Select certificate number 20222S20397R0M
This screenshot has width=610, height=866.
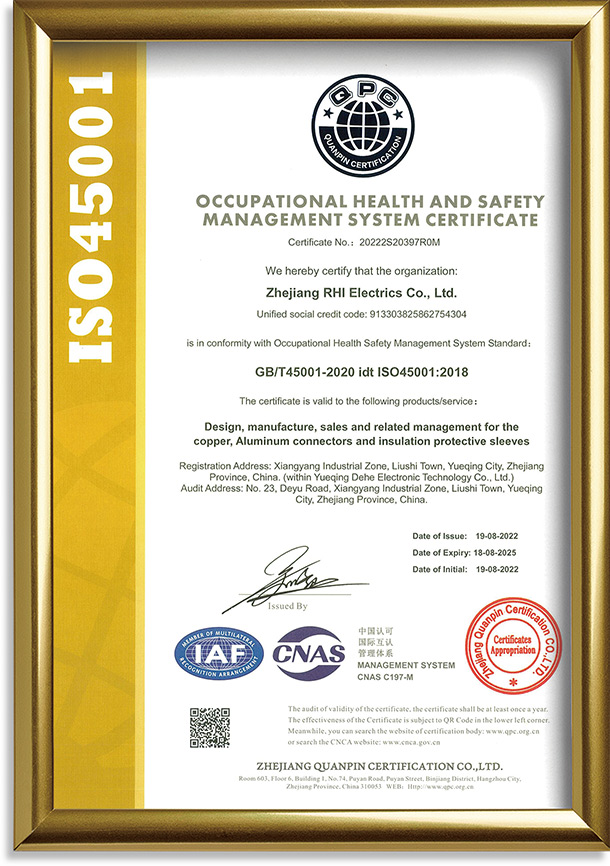pos(399,242)
